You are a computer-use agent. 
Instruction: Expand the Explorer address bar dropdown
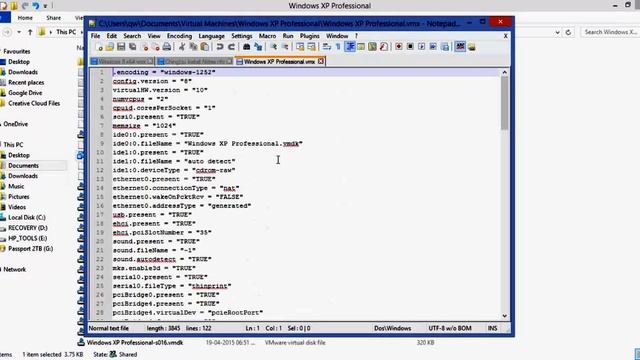558,32
